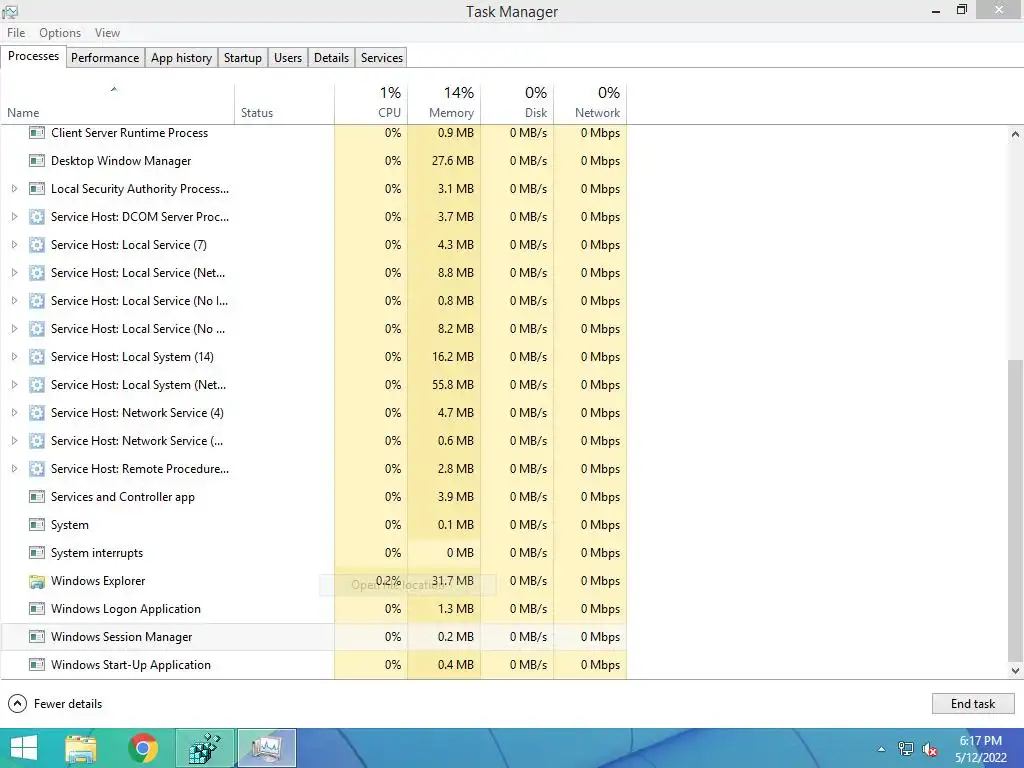Click the gear icon for Service Host: DCOM Server
The height and width of the screenshot is (768, 1024).
tap(37, 217)
